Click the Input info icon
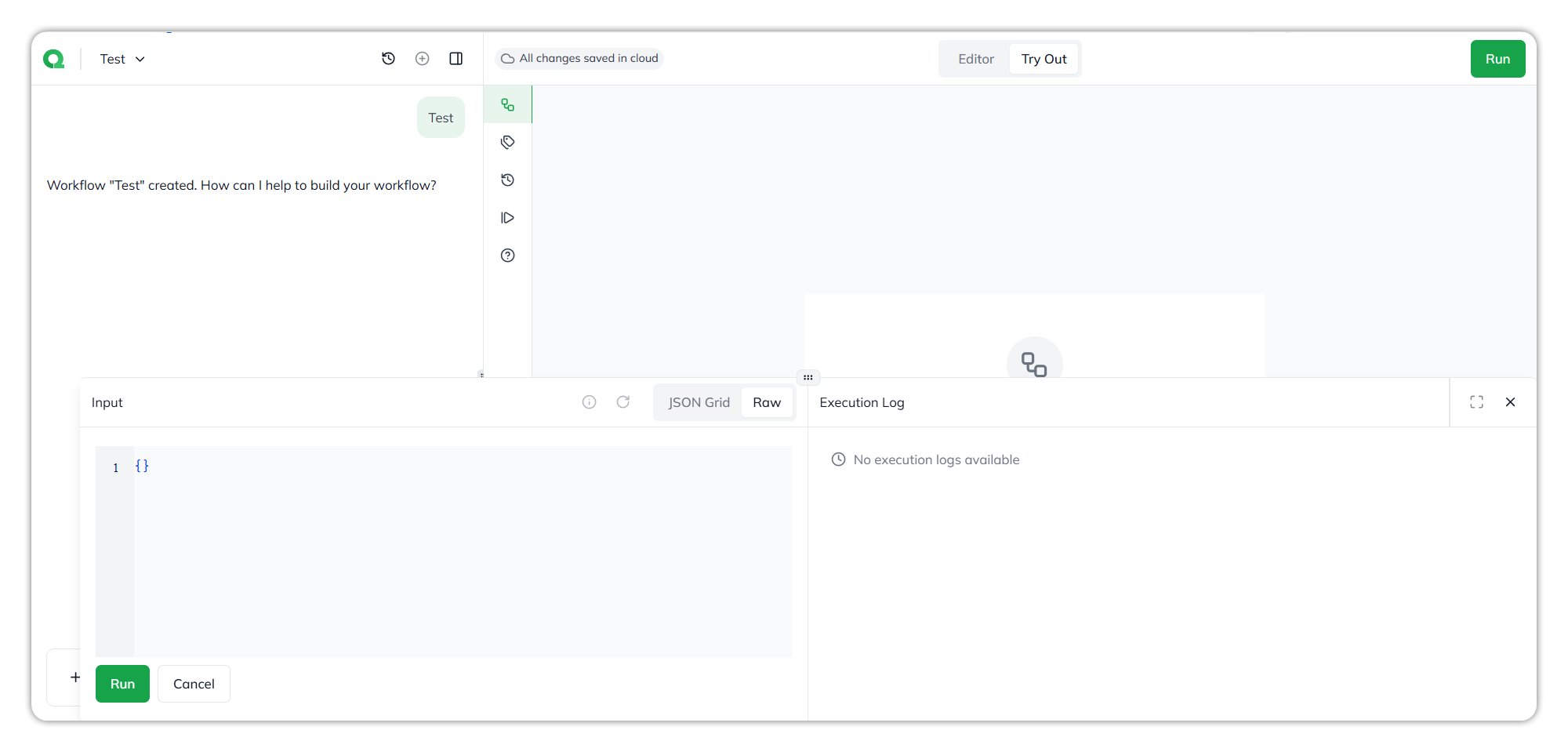The image size is (1568, 752). click(x=590, y=402)
